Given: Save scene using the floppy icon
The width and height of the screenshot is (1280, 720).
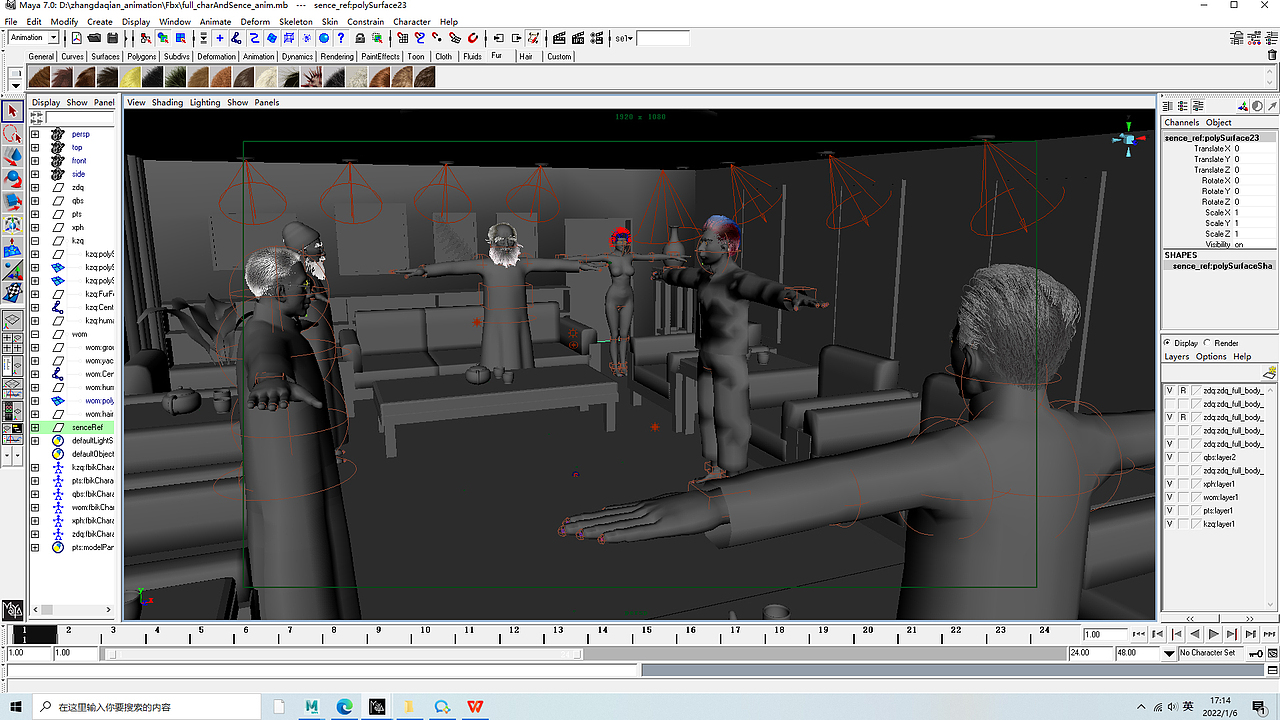Looking at the screenshot, I should point(112,38).
